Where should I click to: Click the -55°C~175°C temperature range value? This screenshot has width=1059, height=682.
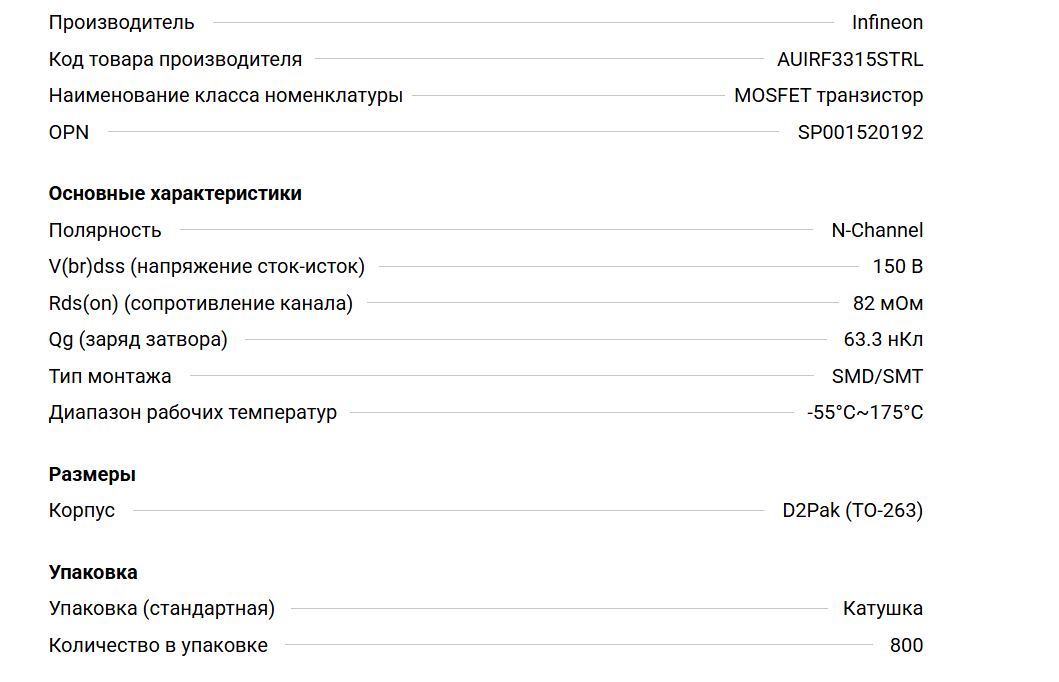pyautogui.click(x=865, y=413)
